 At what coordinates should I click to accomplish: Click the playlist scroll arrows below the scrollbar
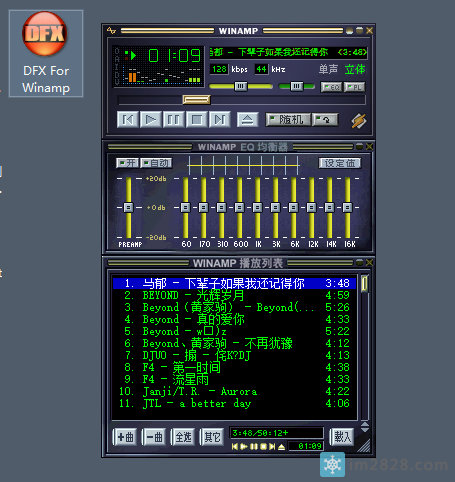(x=365, y=427)
